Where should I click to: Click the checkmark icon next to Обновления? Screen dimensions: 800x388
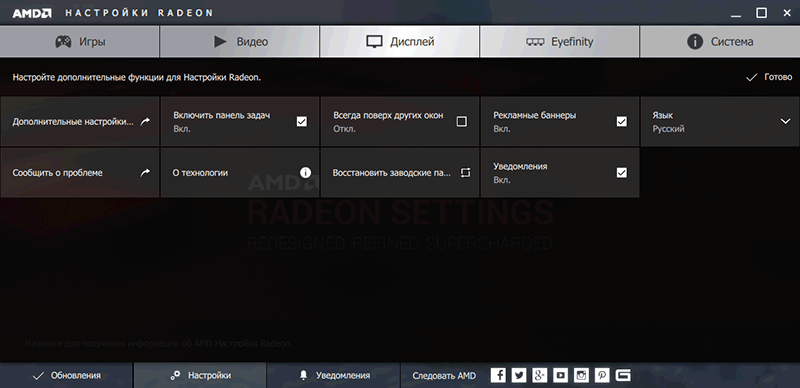38,376
